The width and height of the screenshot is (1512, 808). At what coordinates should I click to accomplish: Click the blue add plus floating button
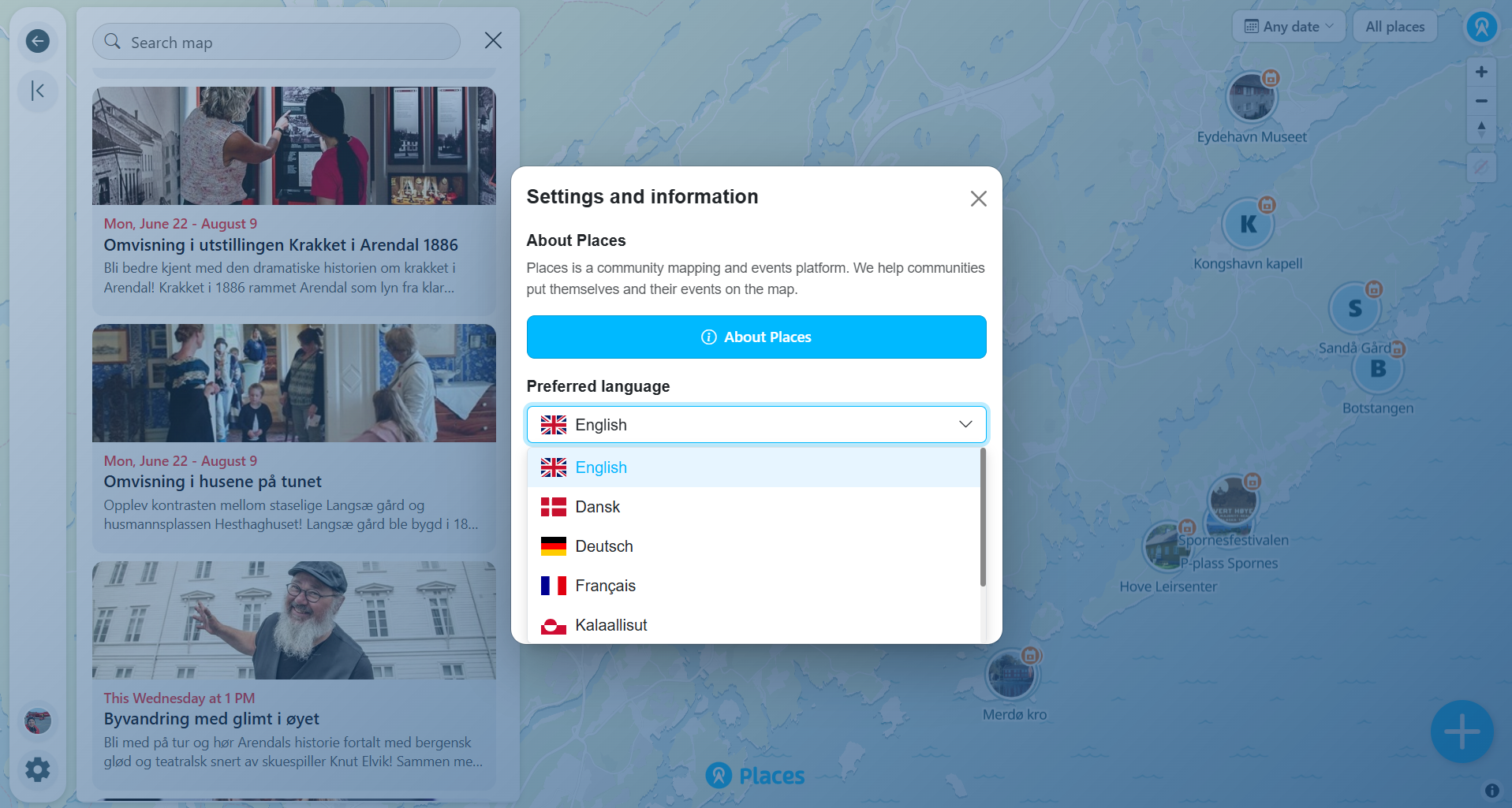[1462, 732]
